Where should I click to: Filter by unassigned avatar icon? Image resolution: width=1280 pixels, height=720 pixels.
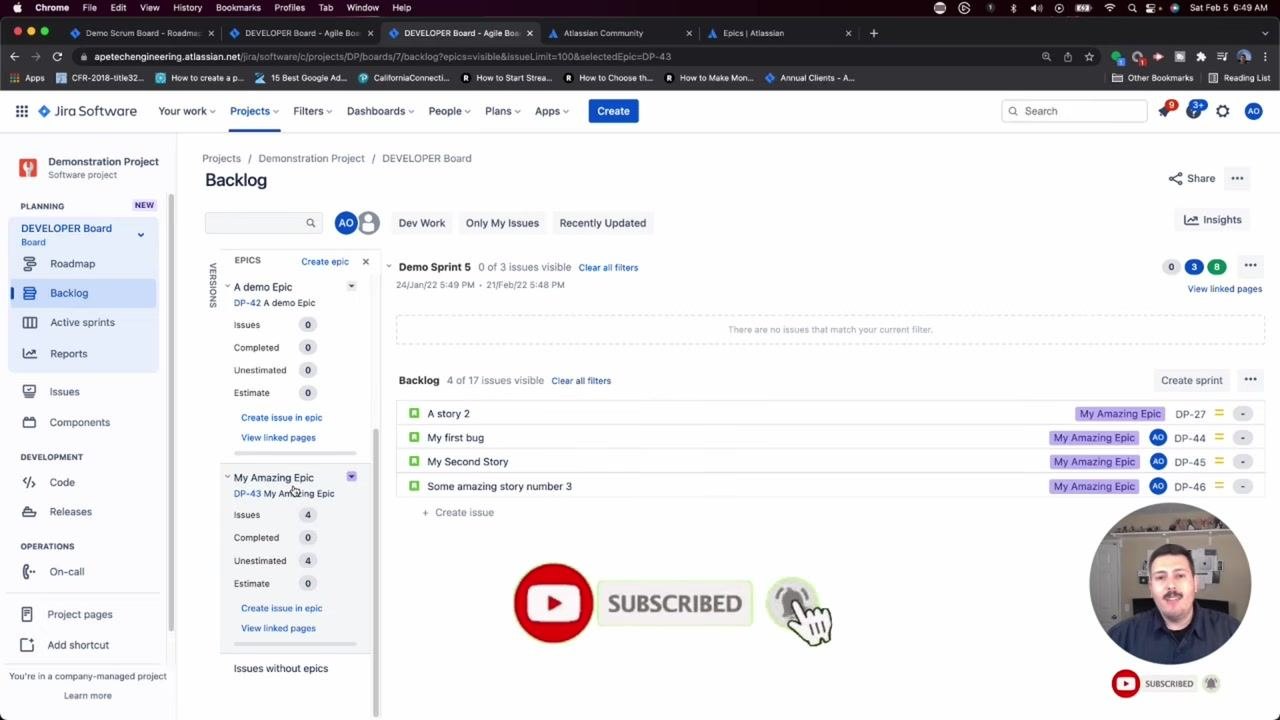(369, 223)
